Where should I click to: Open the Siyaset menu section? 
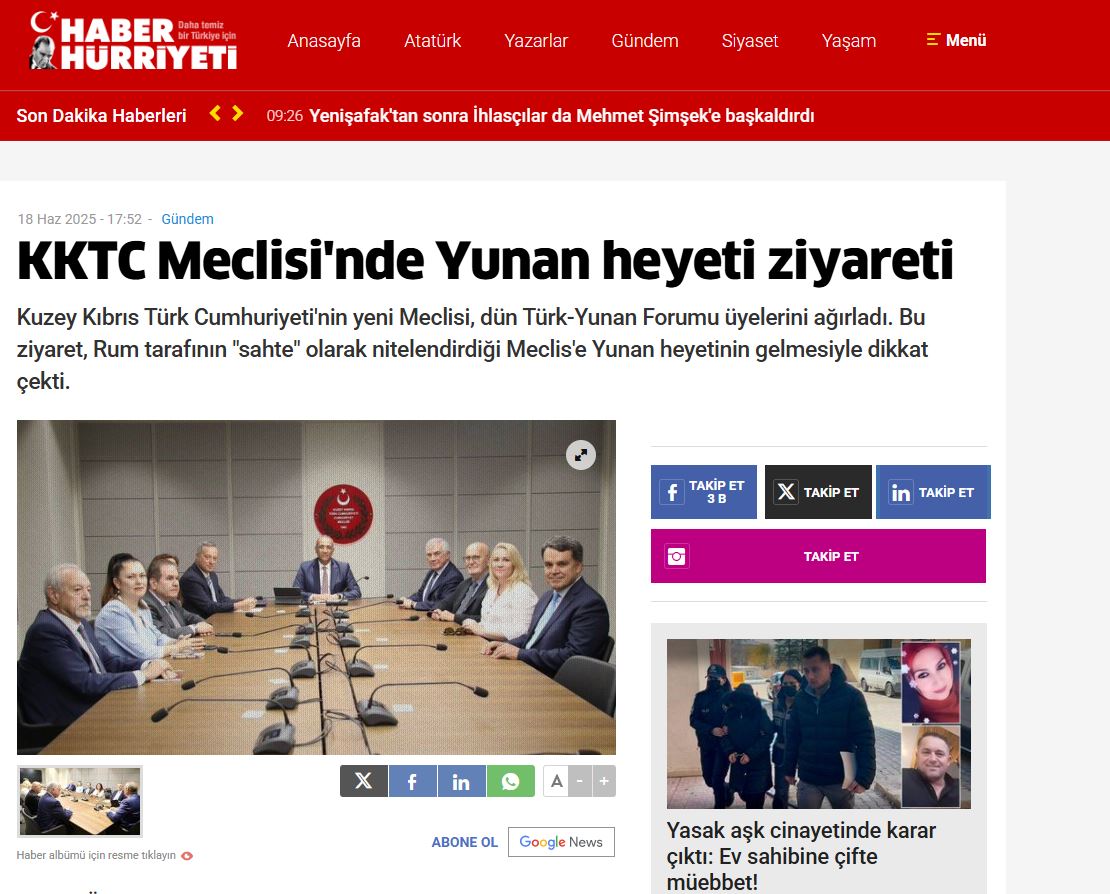tap(750, 41)
